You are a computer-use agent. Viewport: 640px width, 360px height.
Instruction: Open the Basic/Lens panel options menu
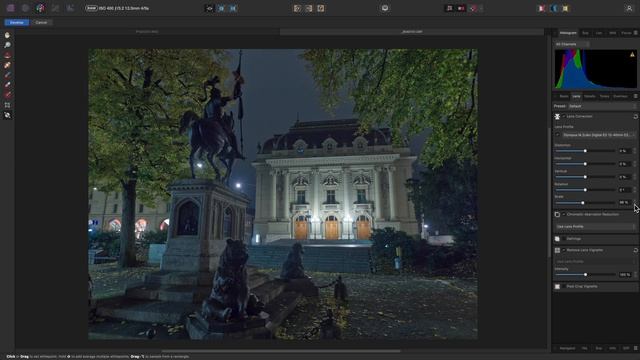[636, 96]
